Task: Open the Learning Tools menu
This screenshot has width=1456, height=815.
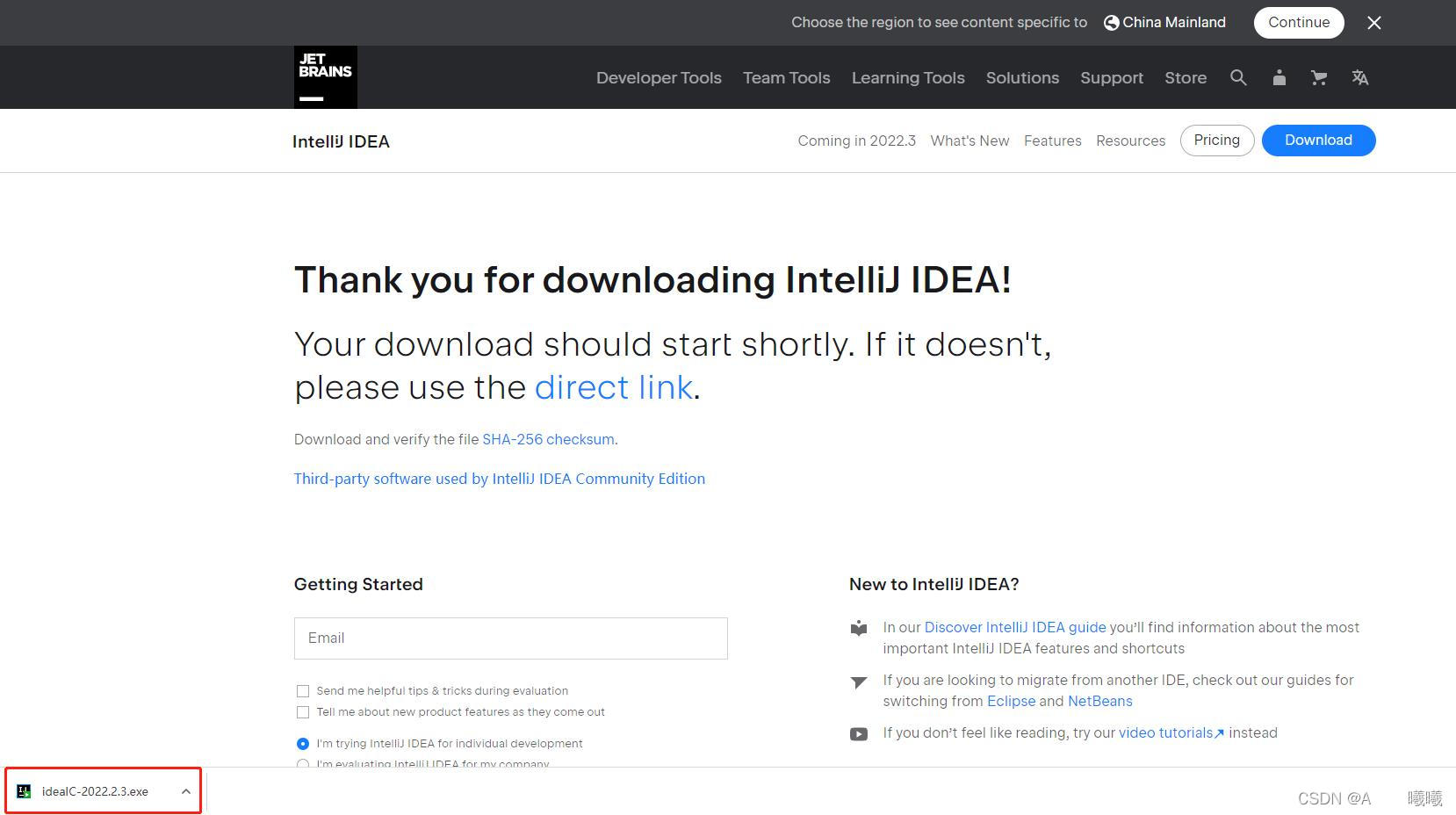Action: tap(908, 77)
